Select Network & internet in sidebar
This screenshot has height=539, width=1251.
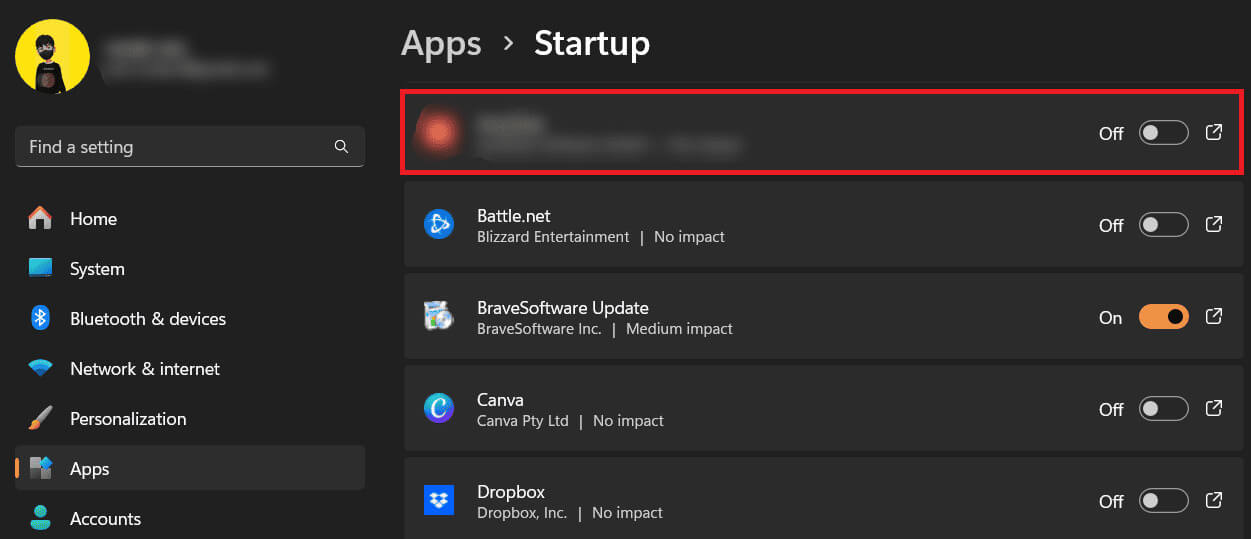click(144, 369)
